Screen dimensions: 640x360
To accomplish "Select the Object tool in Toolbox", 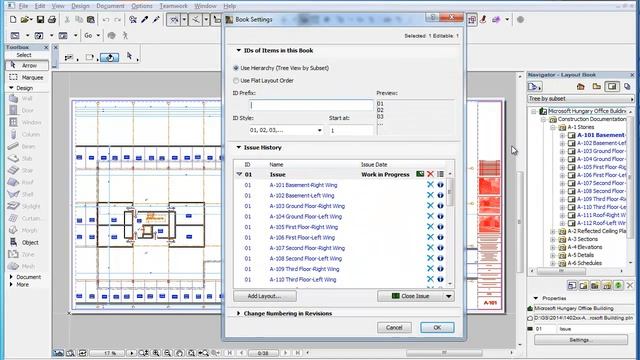I will click(27, 242).
